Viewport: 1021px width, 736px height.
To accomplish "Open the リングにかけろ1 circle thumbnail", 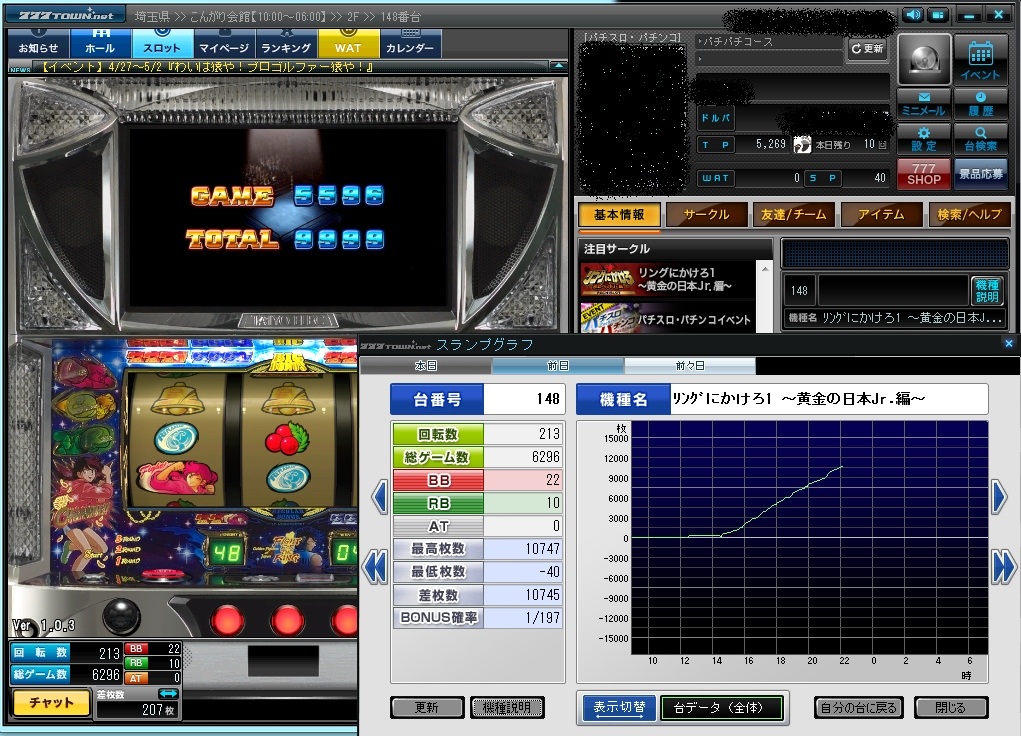I will tap(608, 280).
